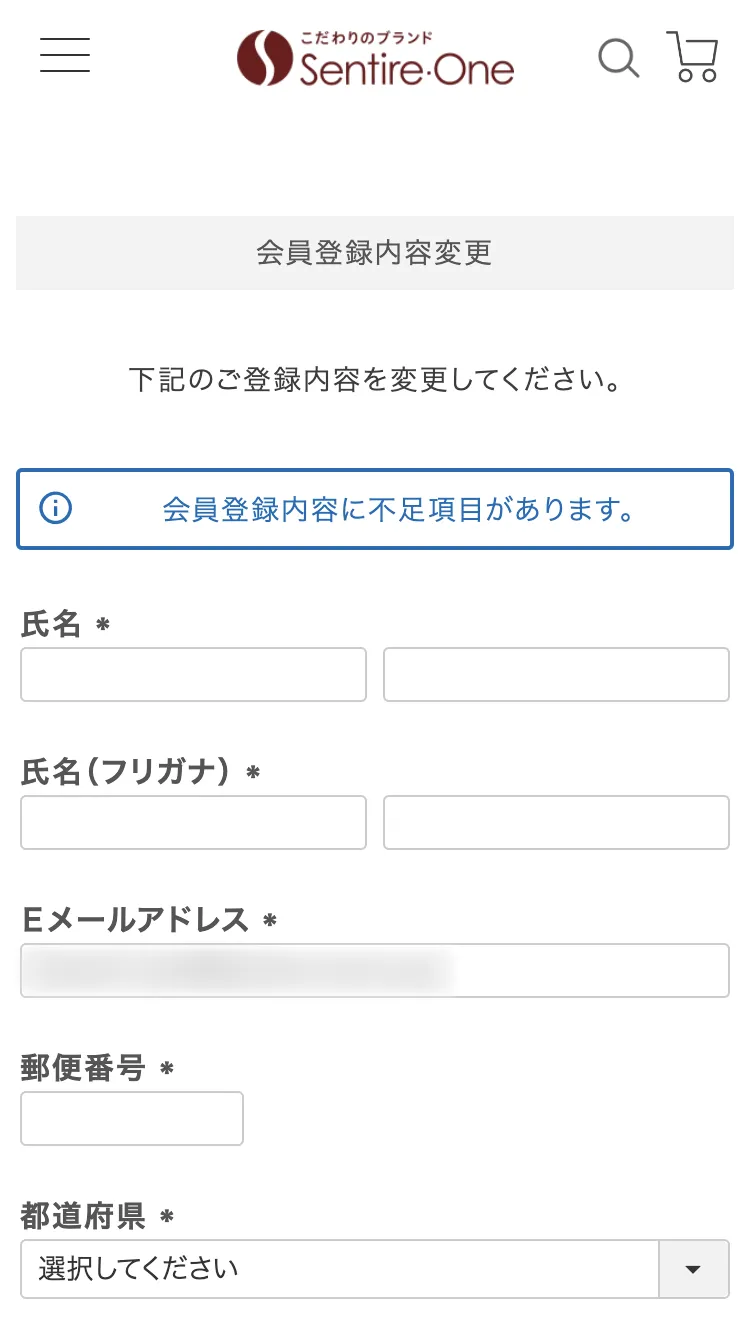The width and height of the screenshot is (750, 1334).
Task: Click the Eメールアドレス label
Action: click(135, 921)
